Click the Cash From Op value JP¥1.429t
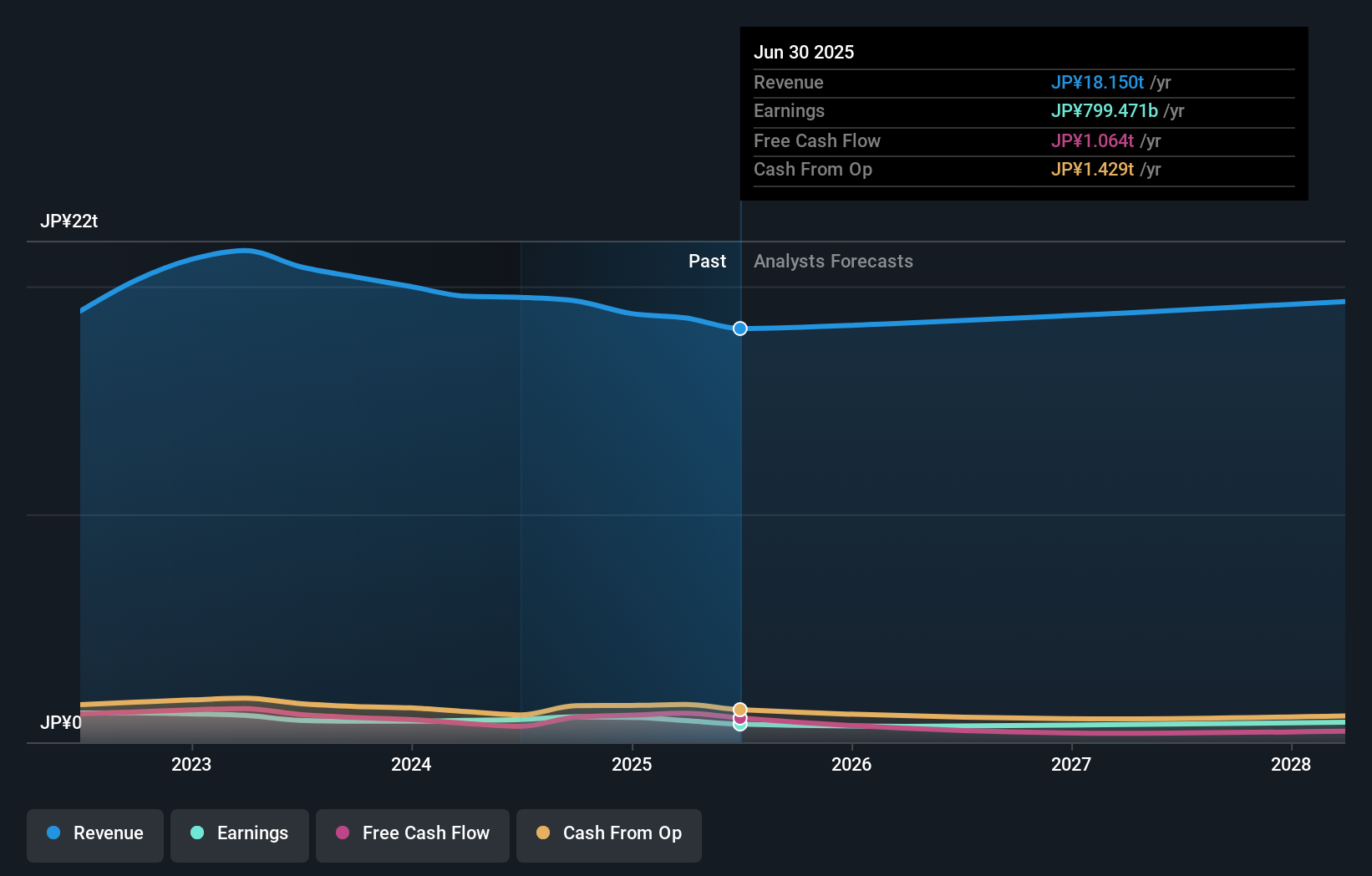This screenshot has height=876, width=1372. 1092,170
